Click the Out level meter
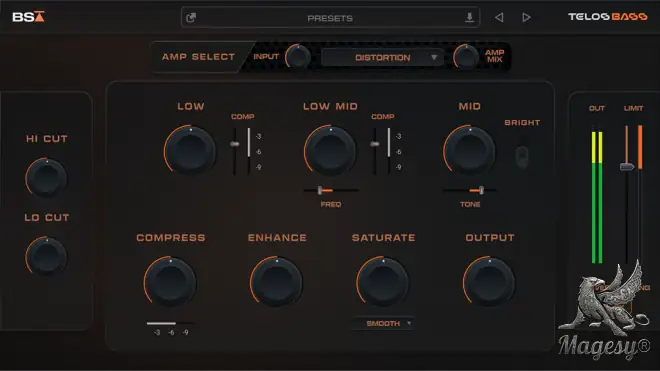 [x=597, y=195]
